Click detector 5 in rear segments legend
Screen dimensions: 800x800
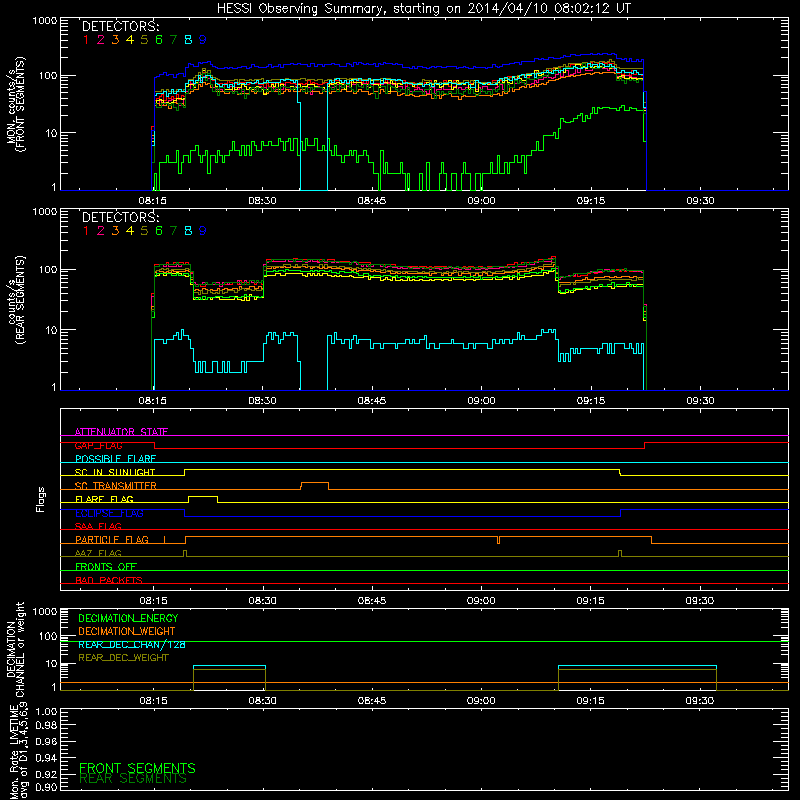tap(144, 231)
